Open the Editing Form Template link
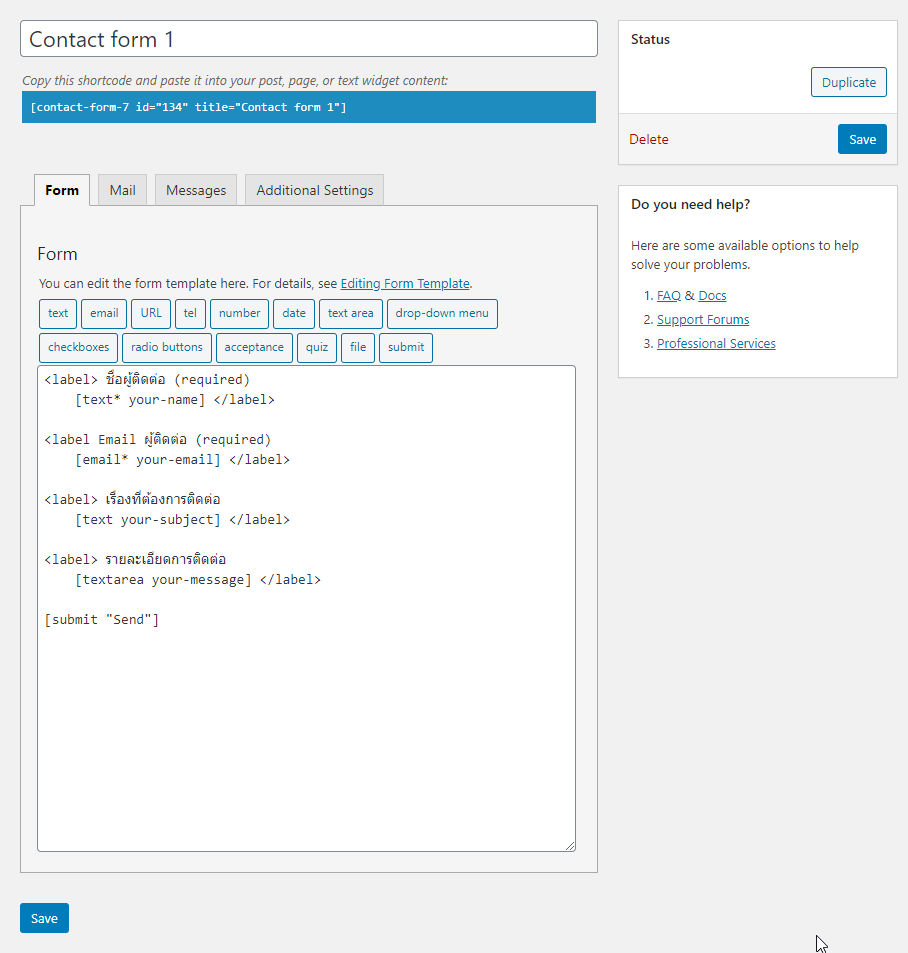This screenshot has height=953, width=908. pos(405,284)
